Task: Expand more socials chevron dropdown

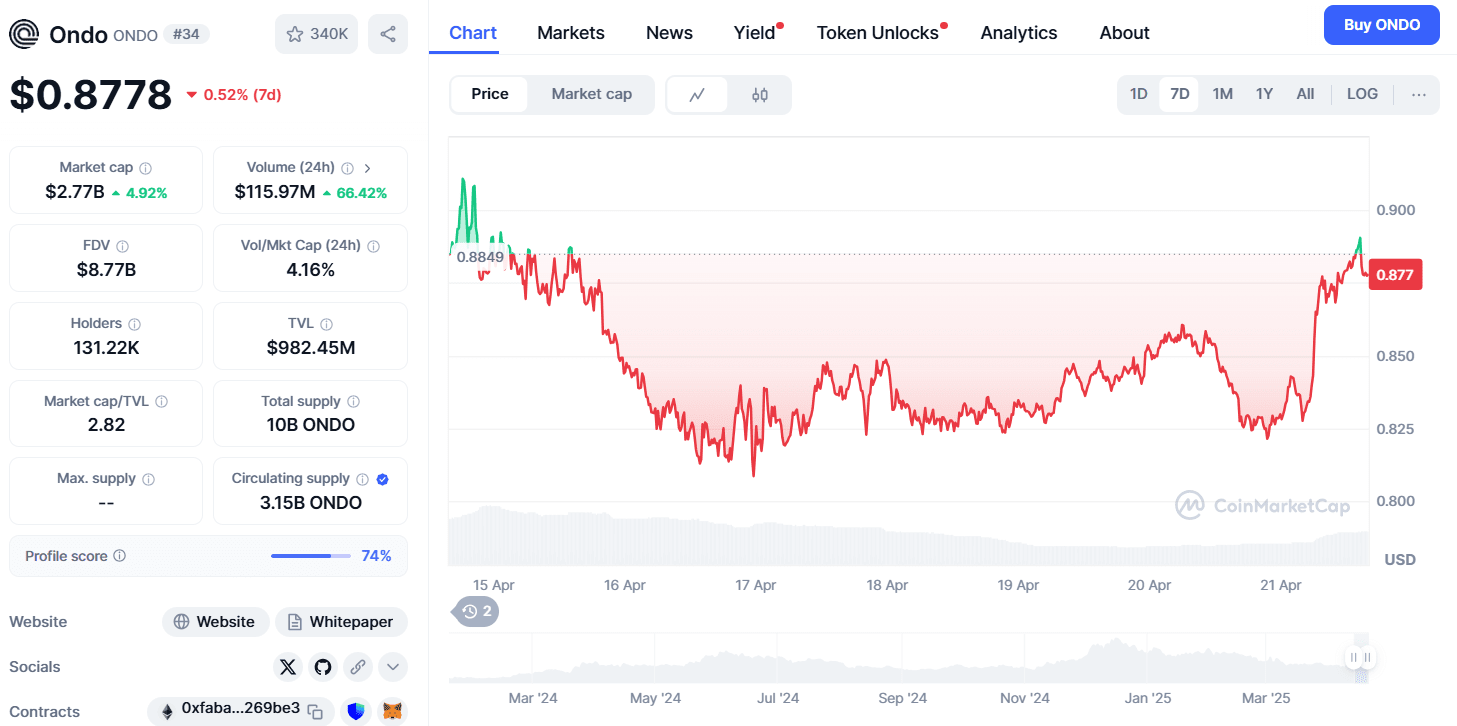Action: (x=392, y=666)
